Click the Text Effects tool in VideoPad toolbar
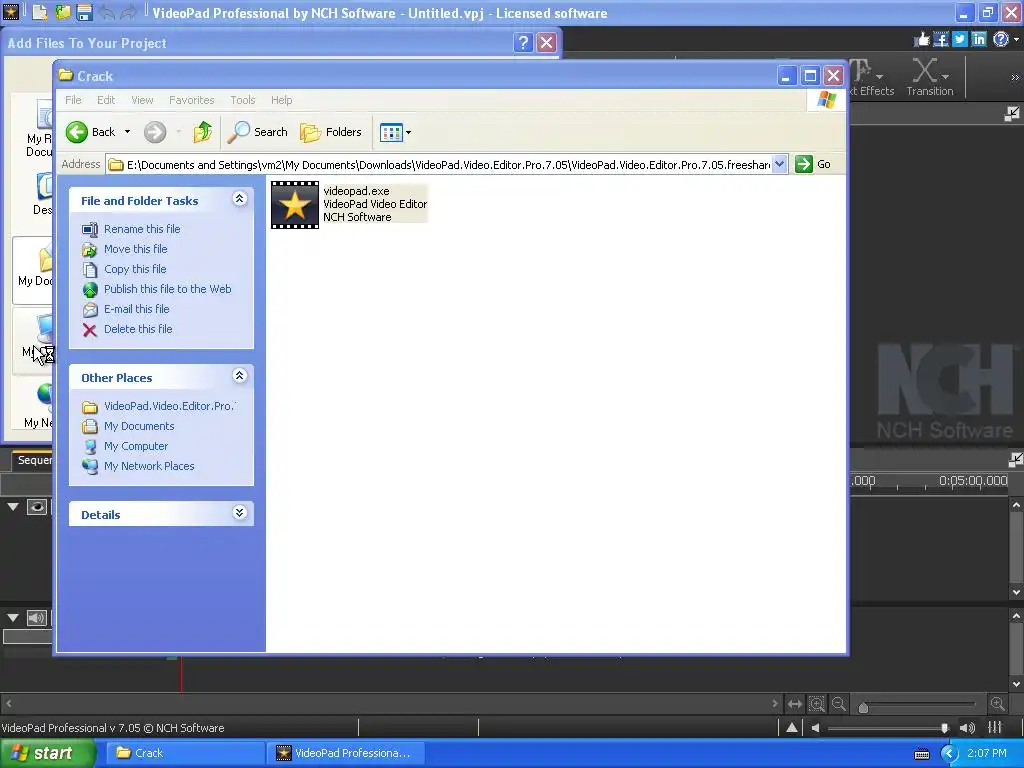 click(x=872, y=77)
